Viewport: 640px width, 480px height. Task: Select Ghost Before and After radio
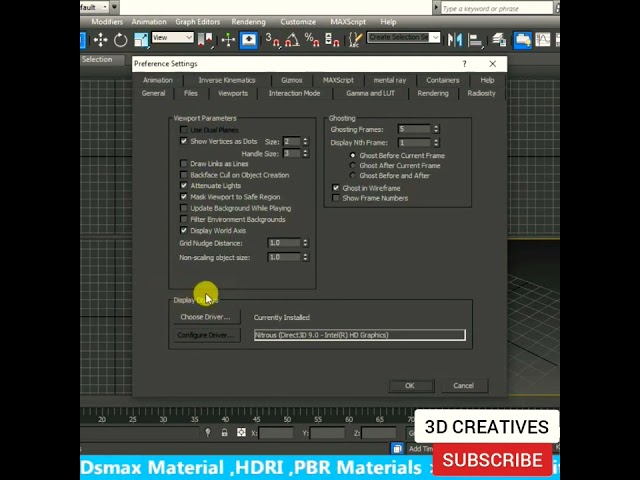coord(353,176)
